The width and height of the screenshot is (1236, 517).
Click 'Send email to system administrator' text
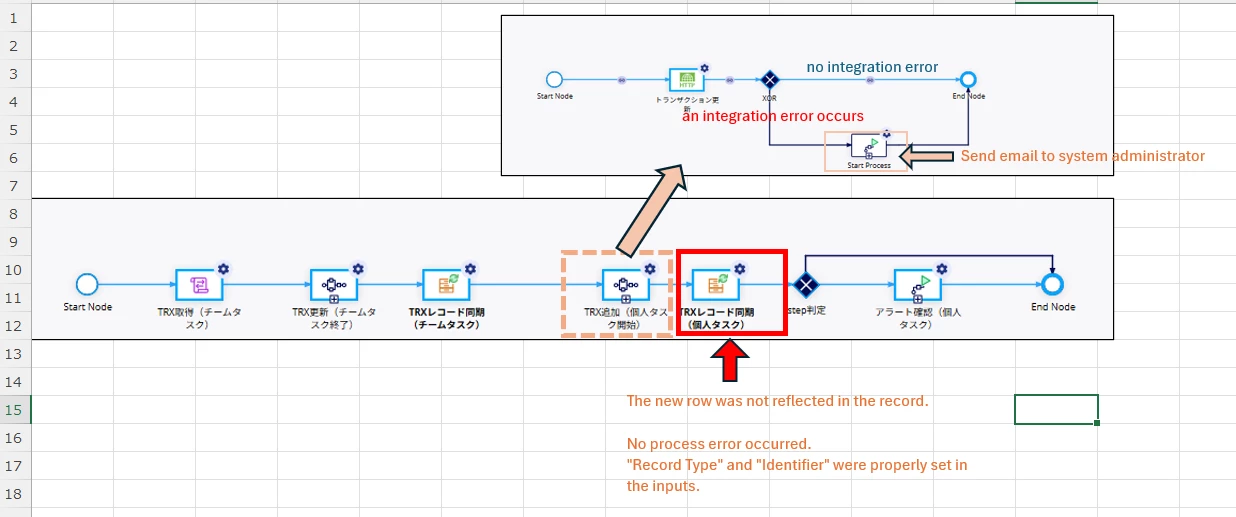[1083, 156]
